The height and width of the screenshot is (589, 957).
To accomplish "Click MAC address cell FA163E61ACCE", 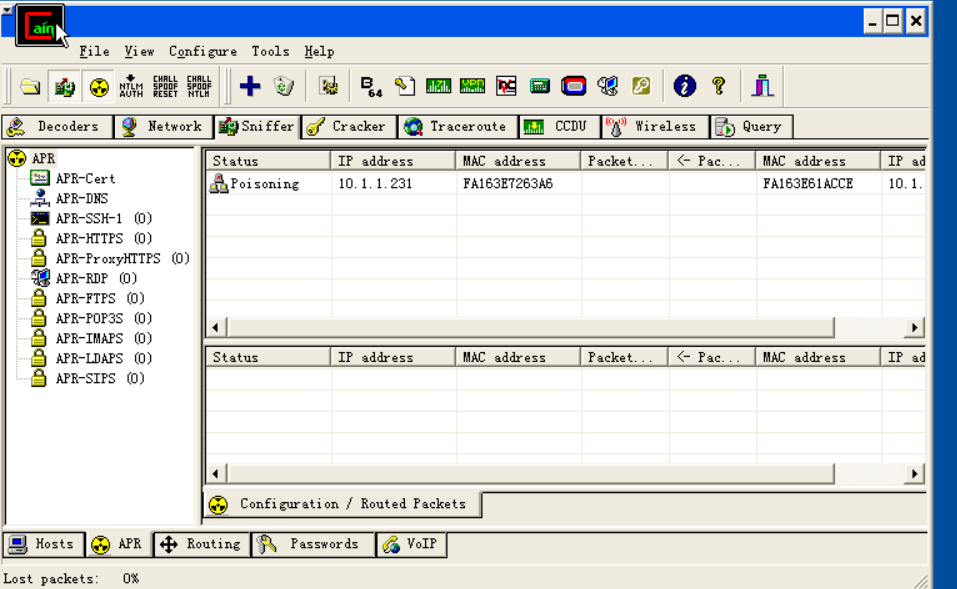I will (807, 183).
